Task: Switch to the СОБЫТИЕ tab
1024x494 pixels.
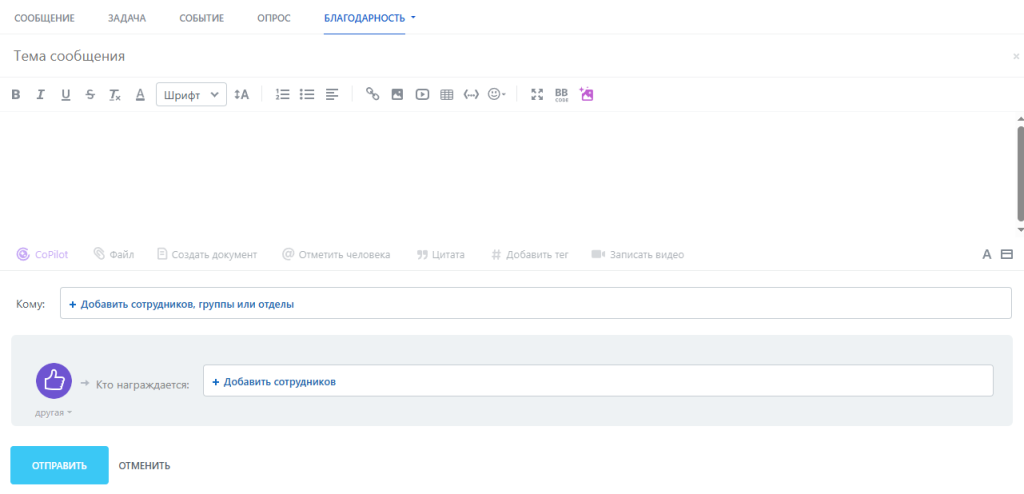Action: [202, 18]
